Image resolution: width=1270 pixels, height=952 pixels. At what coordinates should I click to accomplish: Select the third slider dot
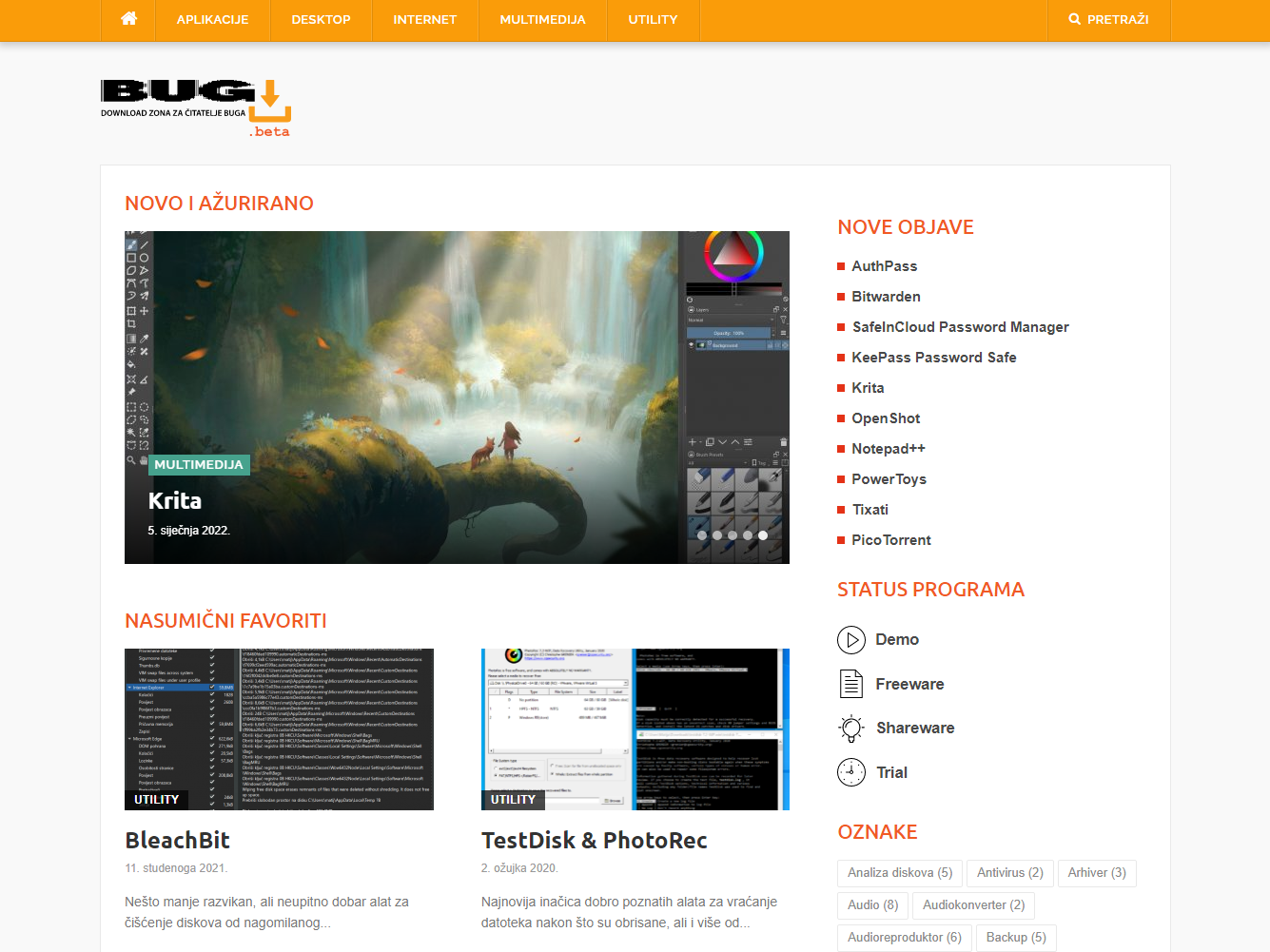[x=733, y=535]
